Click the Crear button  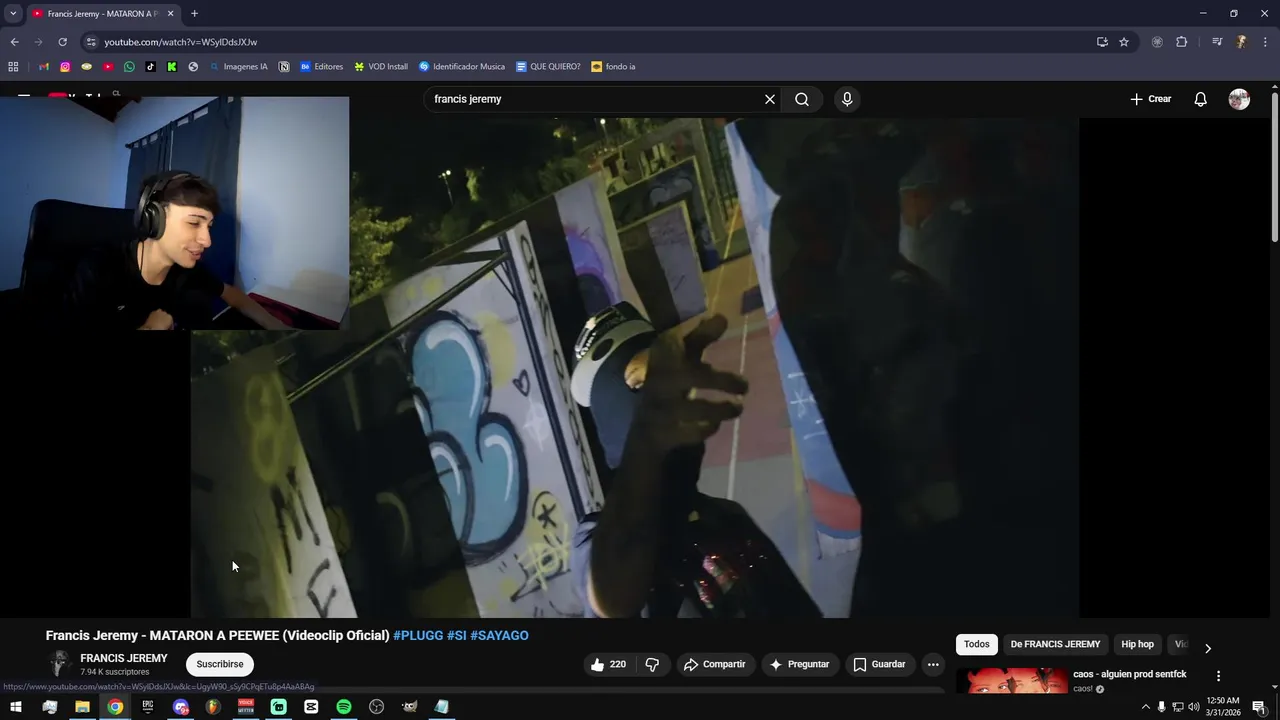[1151, 99]
